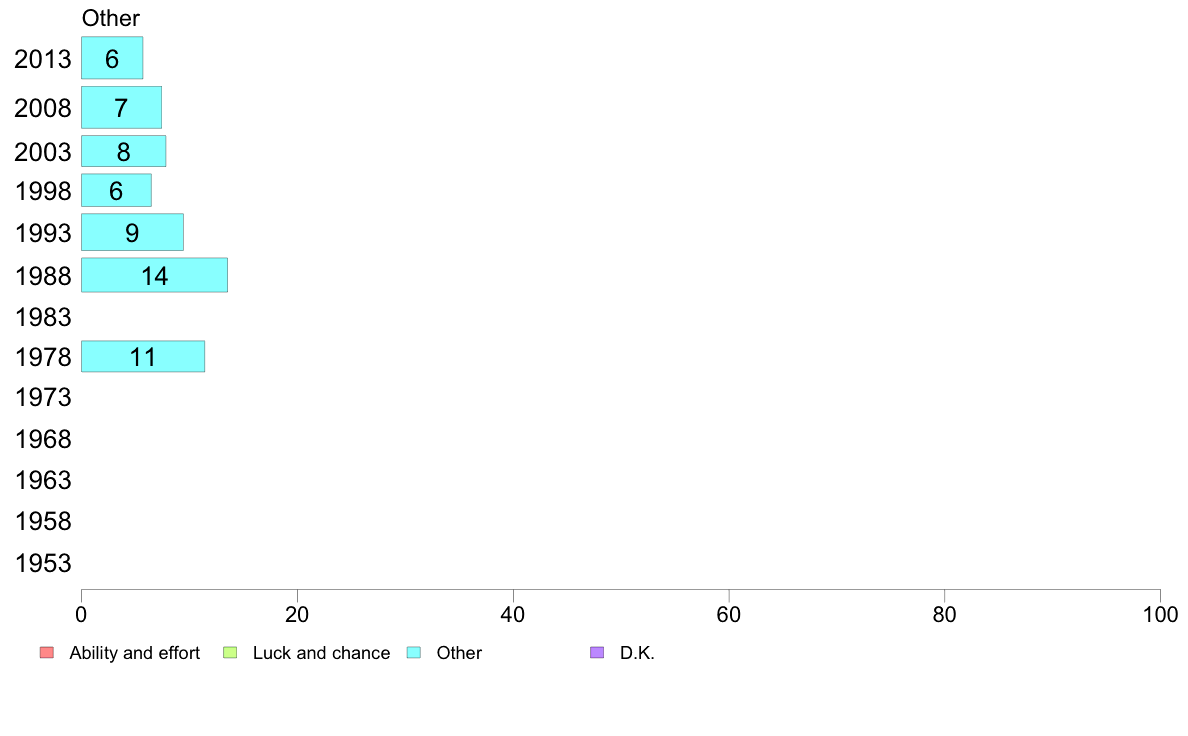1188x736 pixels.
Task: Click the 1953 year label
Action: coord(43,563)
